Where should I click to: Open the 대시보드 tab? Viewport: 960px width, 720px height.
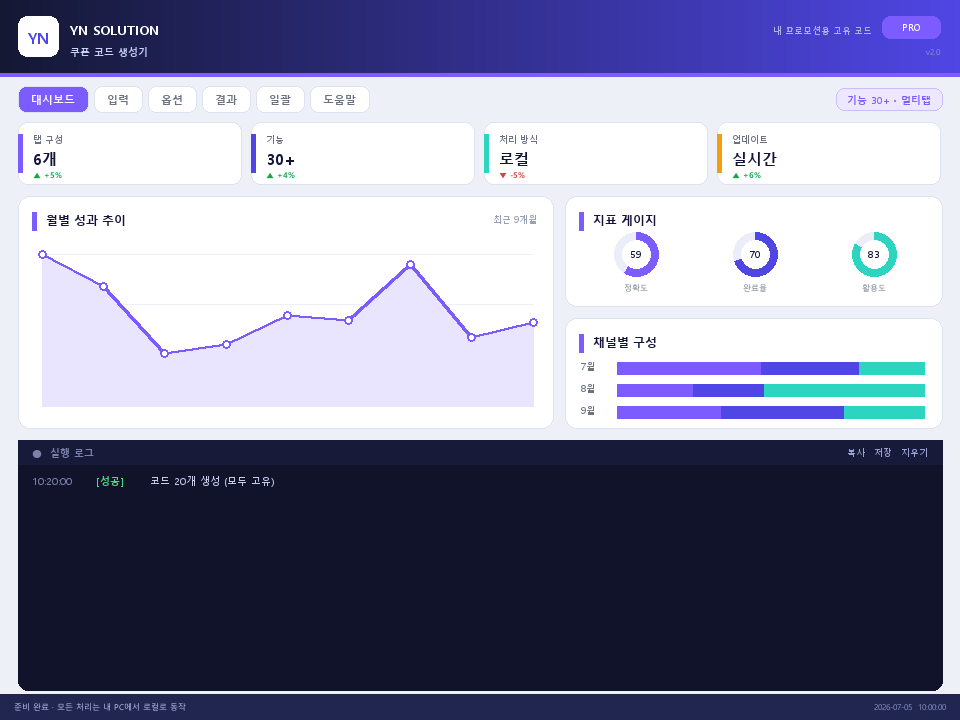click(53, 100)
